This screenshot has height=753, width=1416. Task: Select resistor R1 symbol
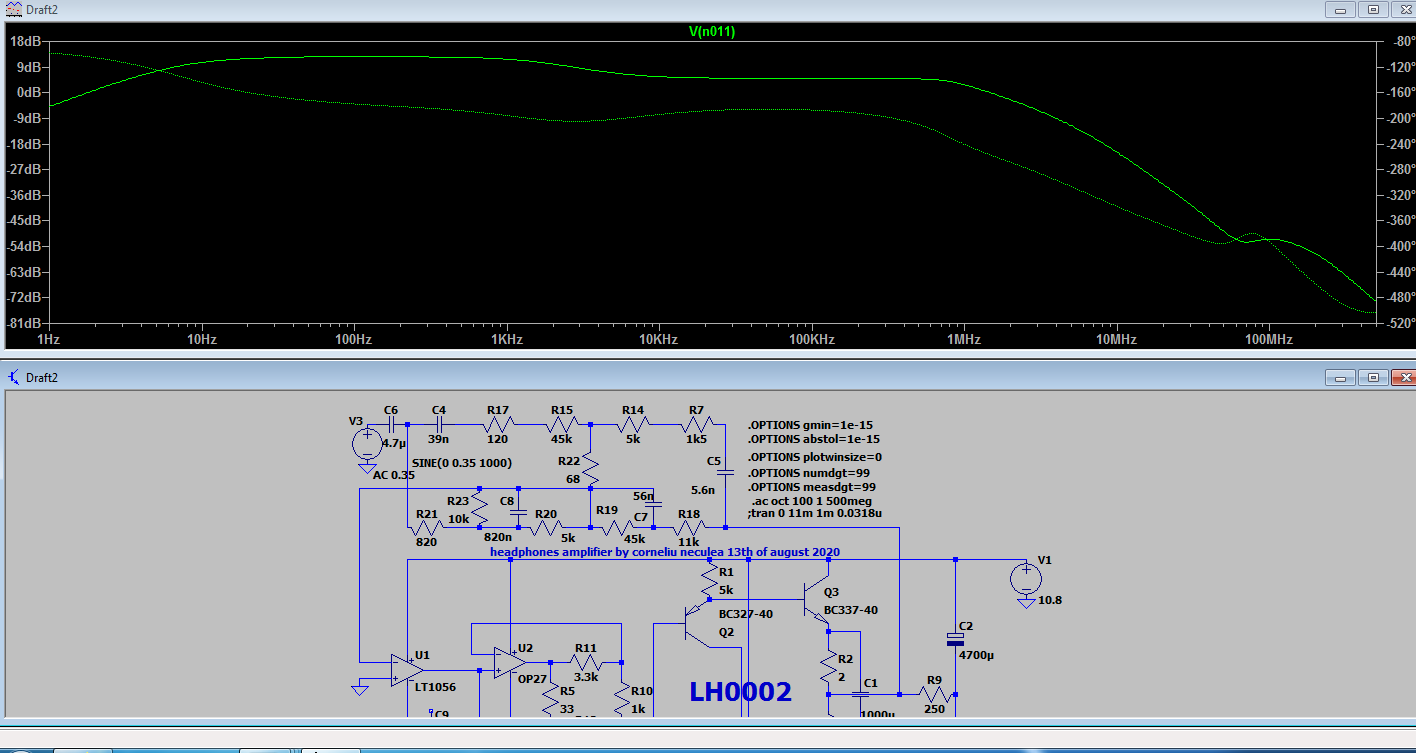pos(711,579)
